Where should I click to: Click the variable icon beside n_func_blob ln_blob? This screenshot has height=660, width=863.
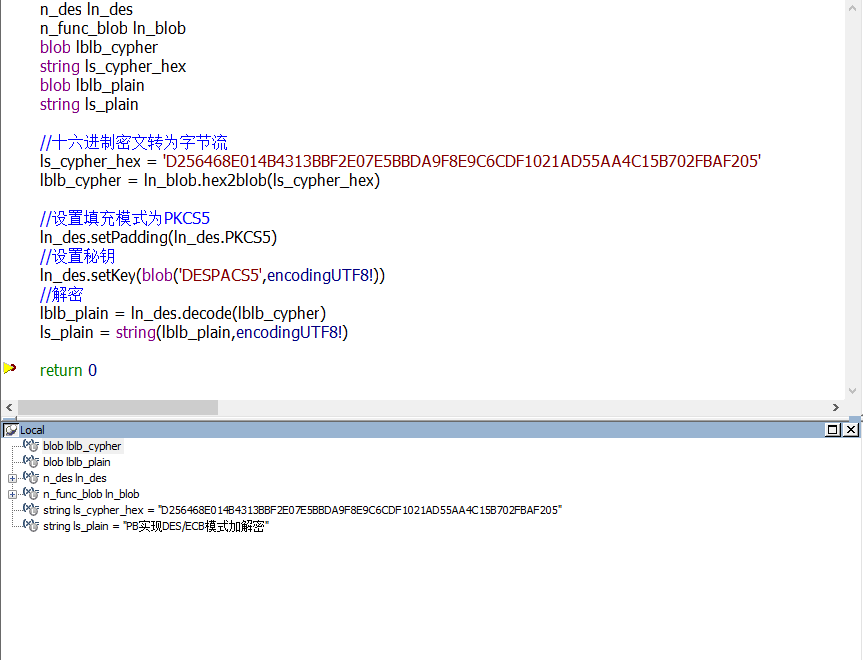pyautogui.click(x=31, y=493)
